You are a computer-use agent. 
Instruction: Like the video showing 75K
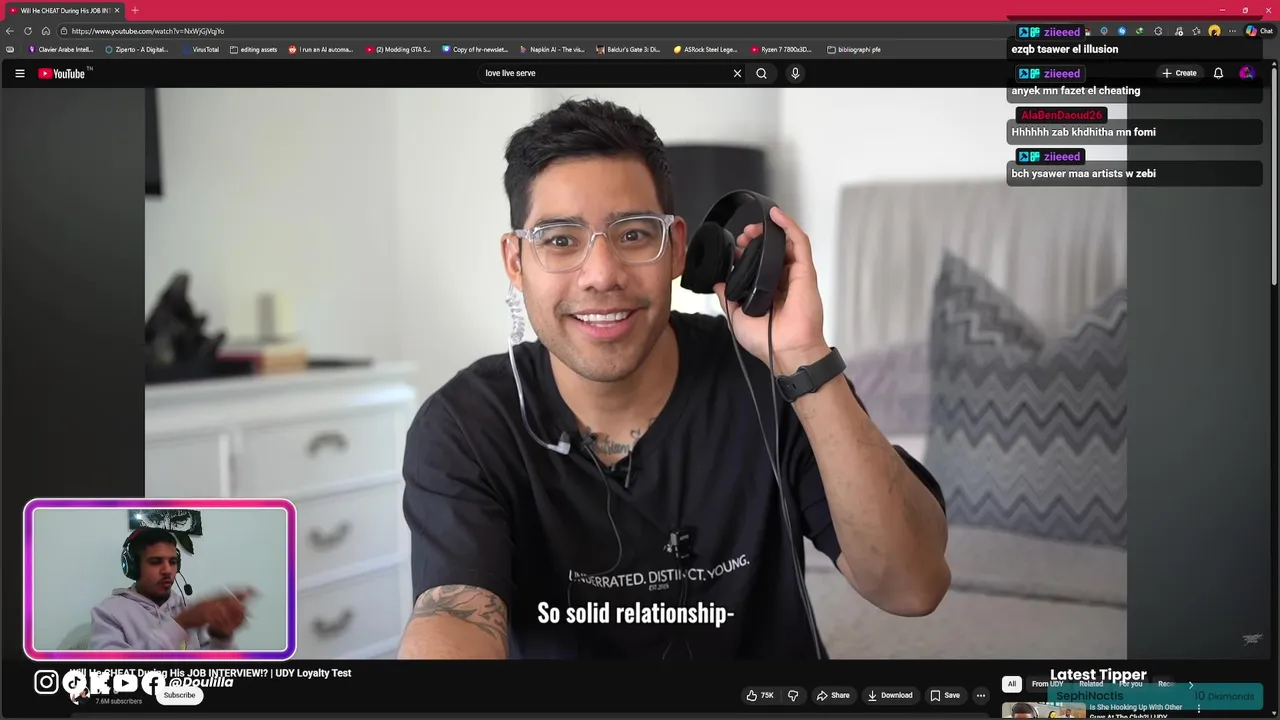760,695
